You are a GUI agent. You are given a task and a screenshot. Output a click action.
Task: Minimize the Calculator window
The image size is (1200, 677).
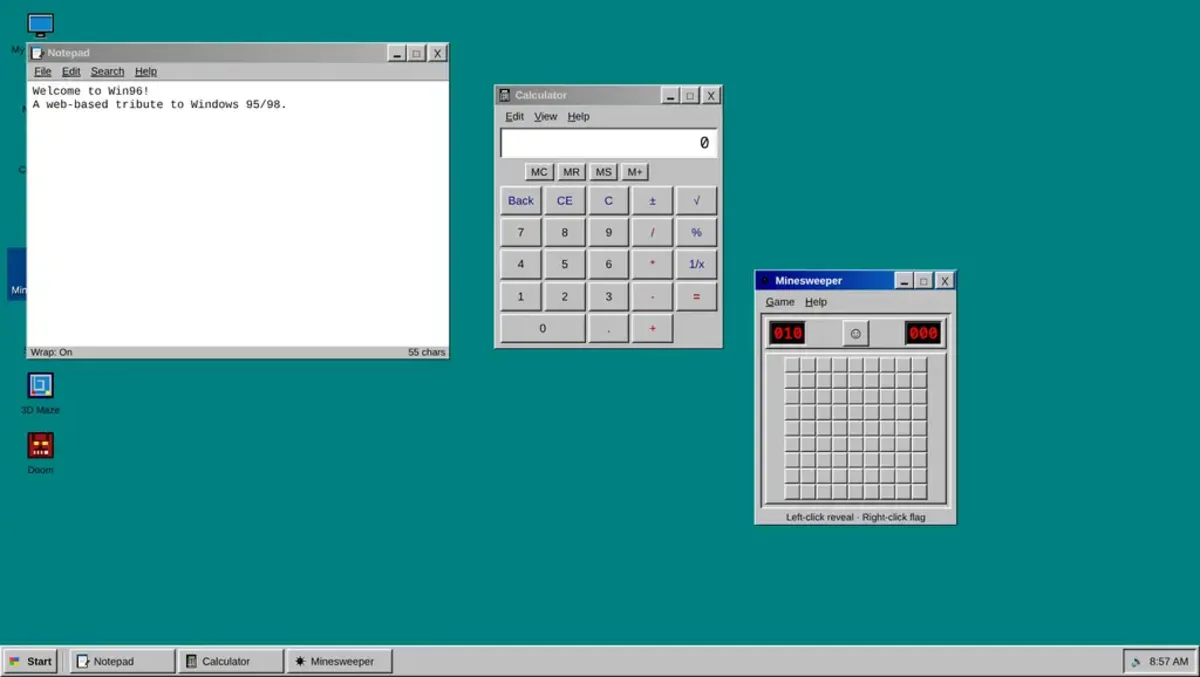670,96
